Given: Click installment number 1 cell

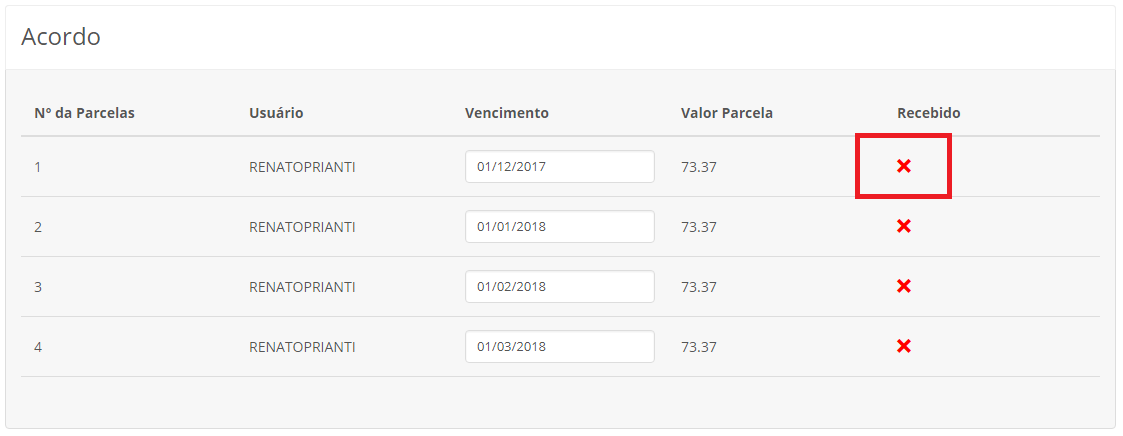Looking at the screenshot, I should [37, 168].
